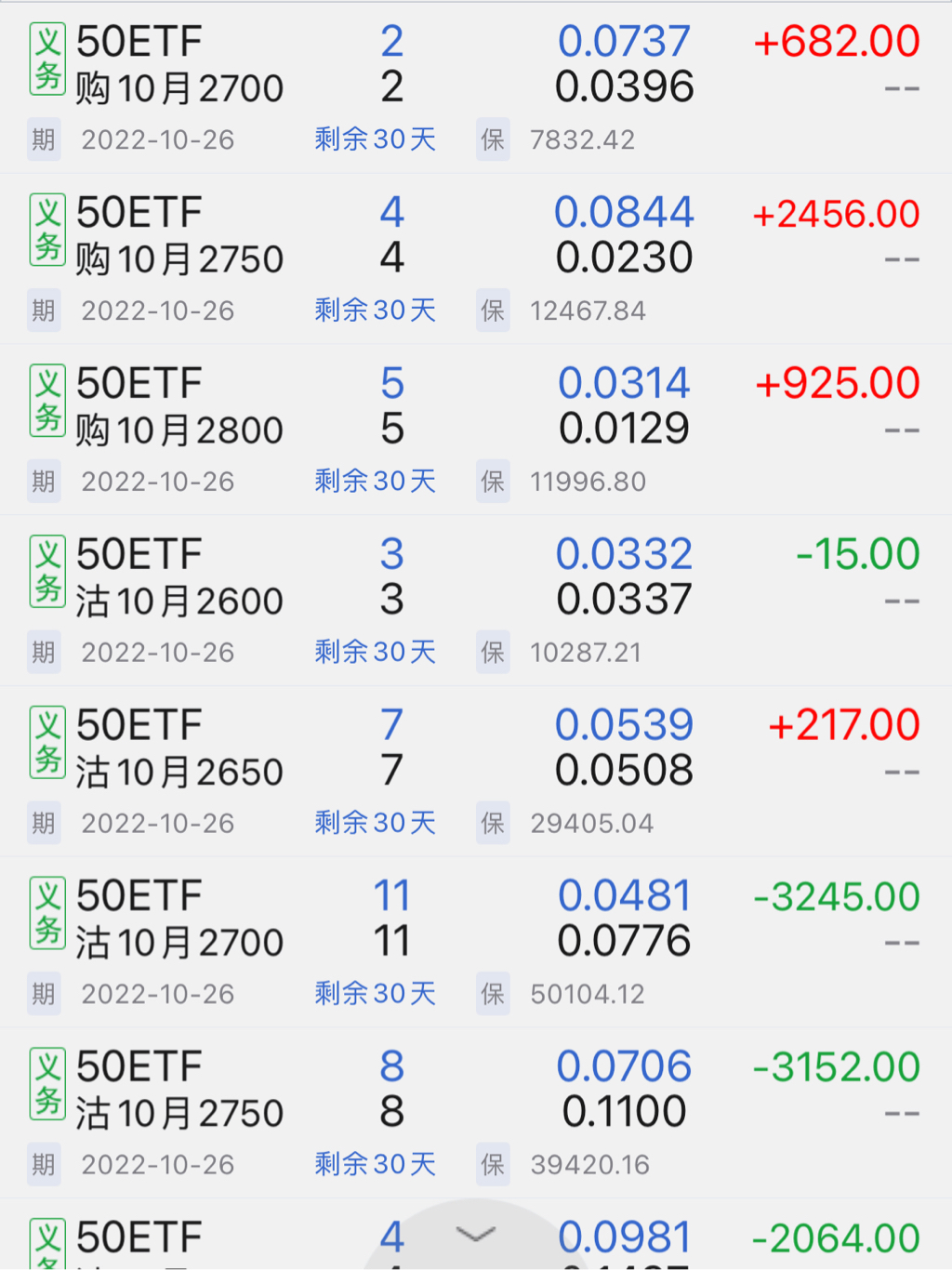Tap 剩余30天 on the 沽10月2600 row
This screenshot has width=952, height=1270.
tap(375, 652)
